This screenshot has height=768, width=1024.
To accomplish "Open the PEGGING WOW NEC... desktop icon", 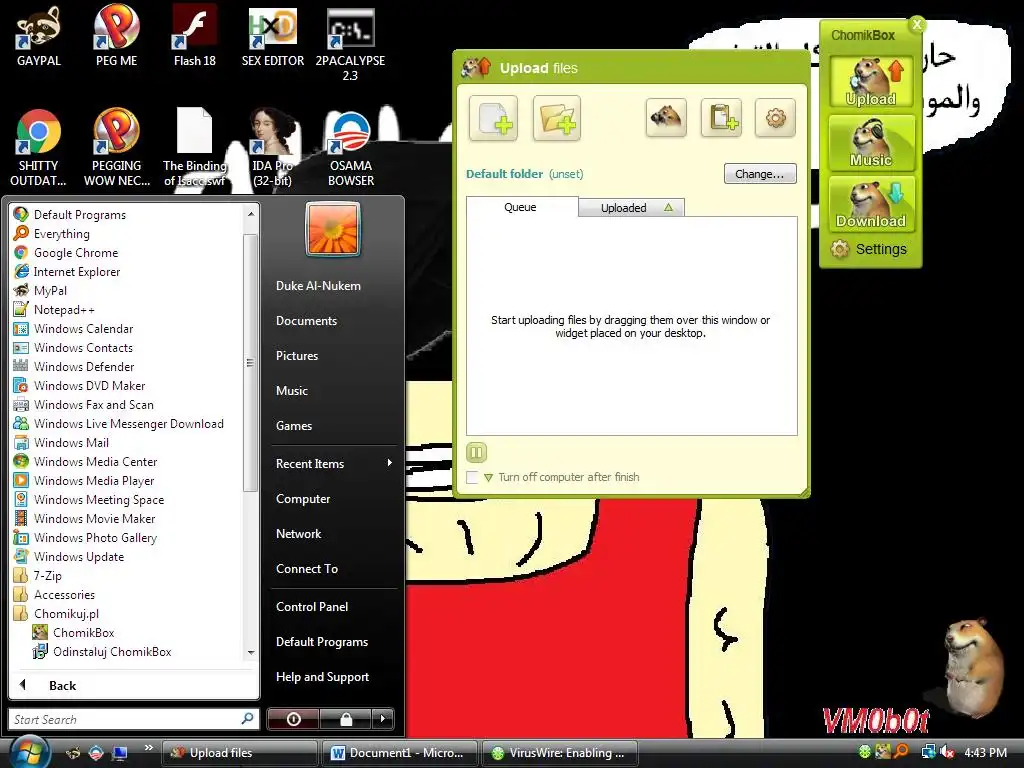I will coord(117,148).
